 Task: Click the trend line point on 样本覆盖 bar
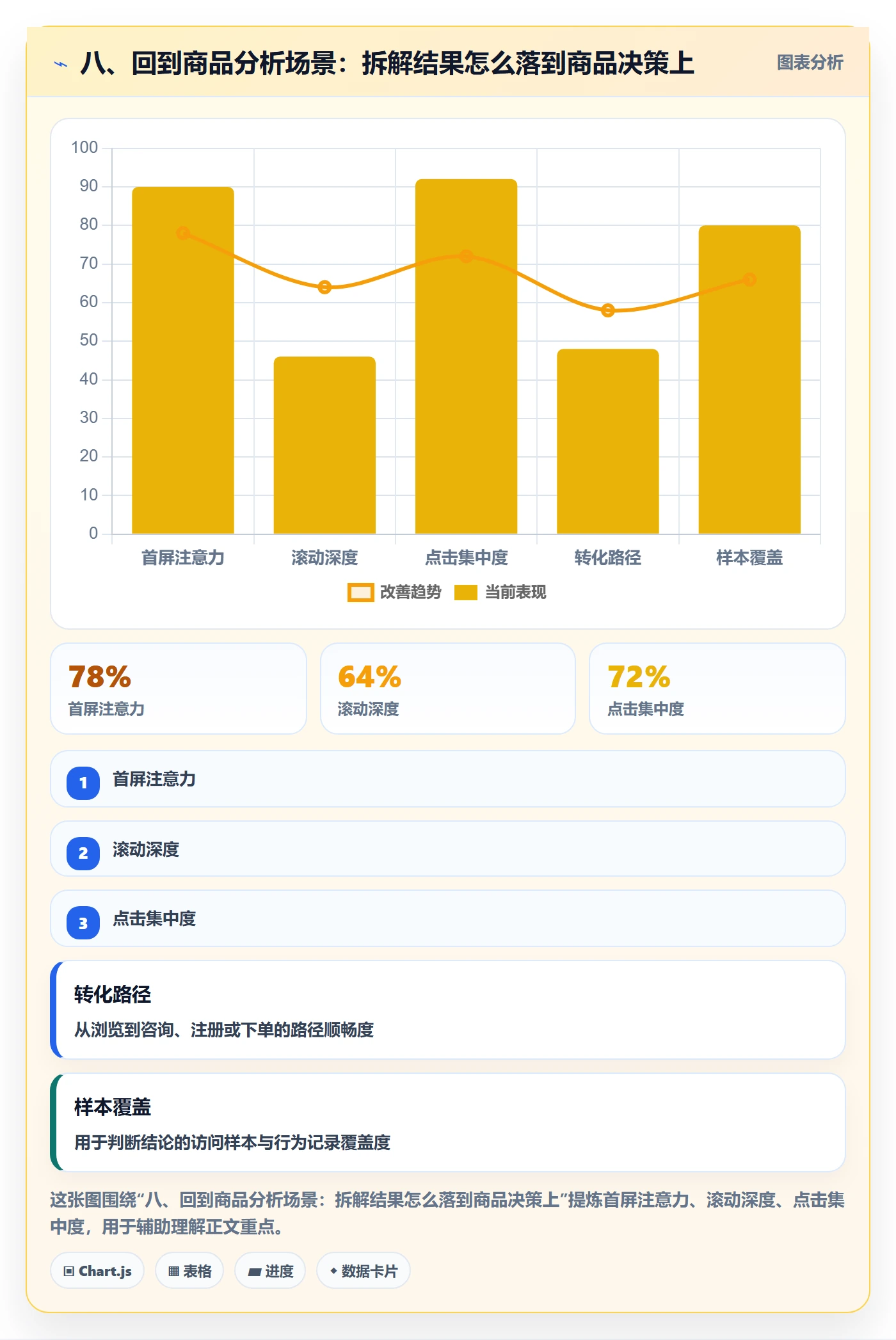pos(749,280)
